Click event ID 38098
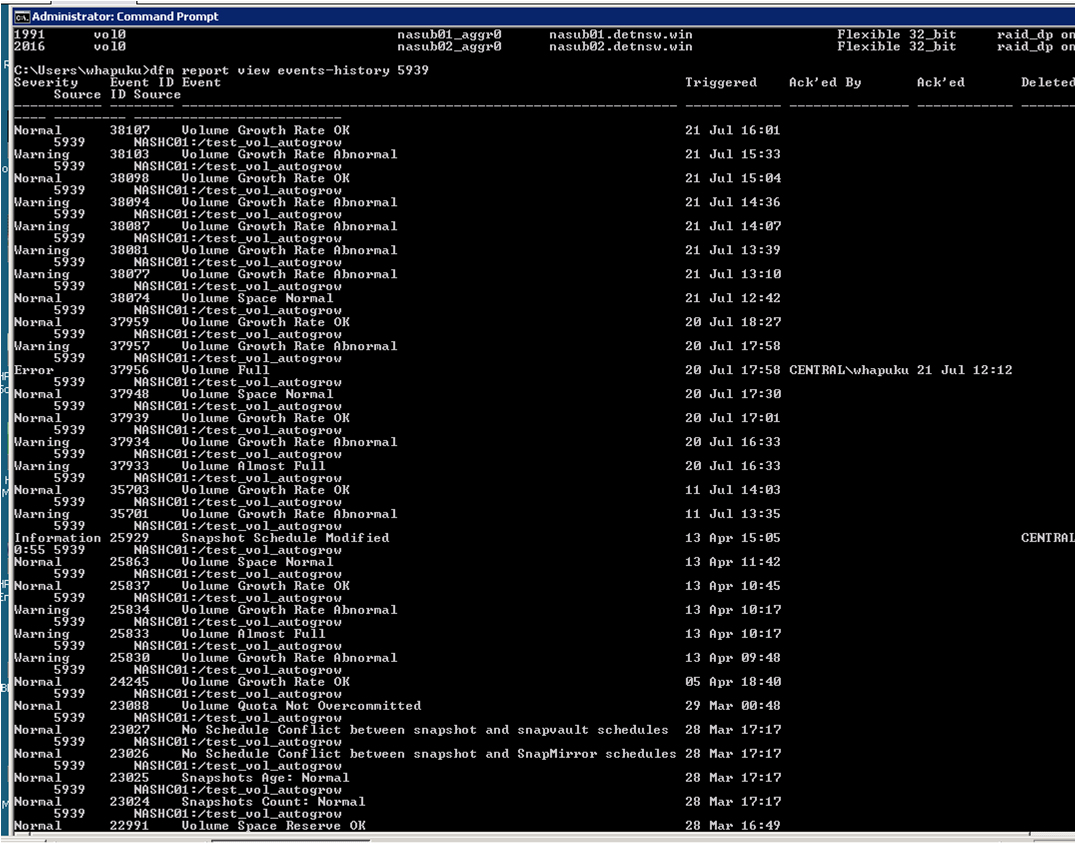The image size is (1075, 843). tap(130, 178)
